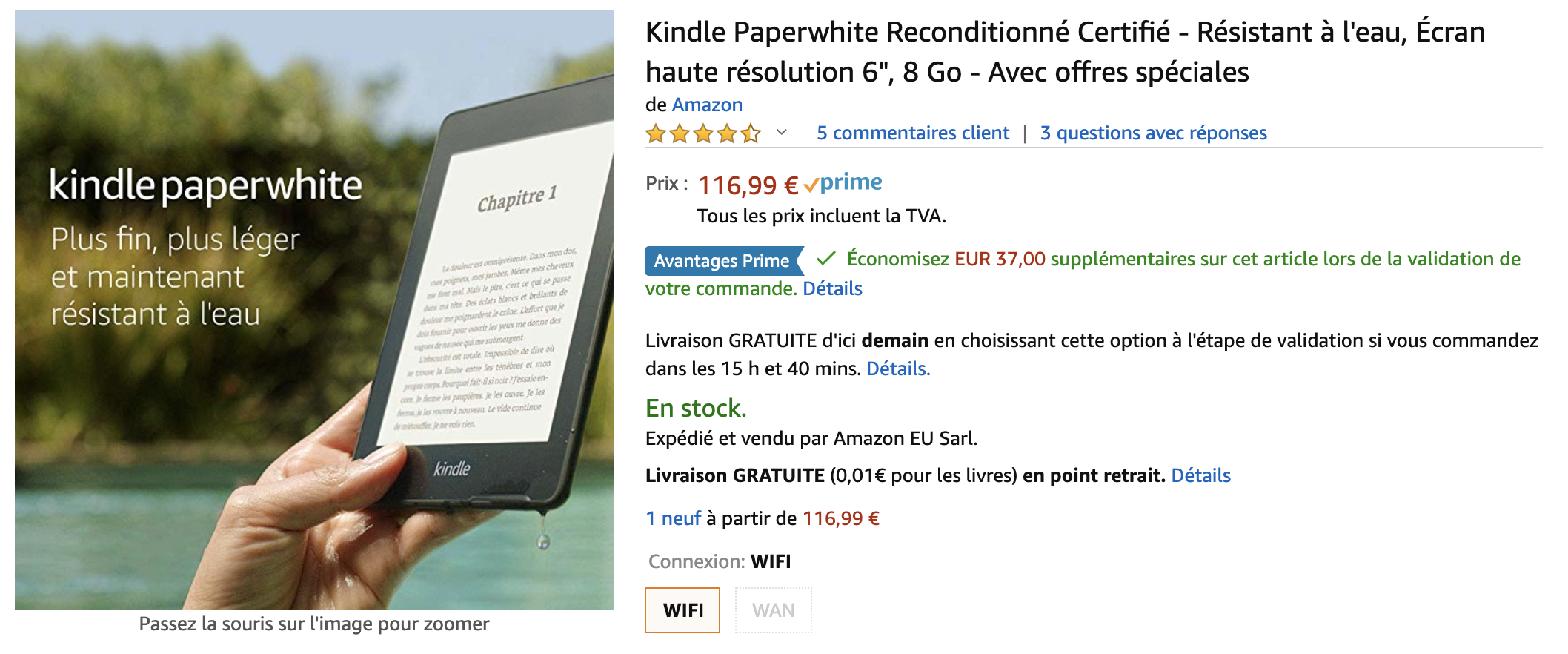Click the product title text
The width and height of the screenshot is (1568, 654).
pos(1065,52)
